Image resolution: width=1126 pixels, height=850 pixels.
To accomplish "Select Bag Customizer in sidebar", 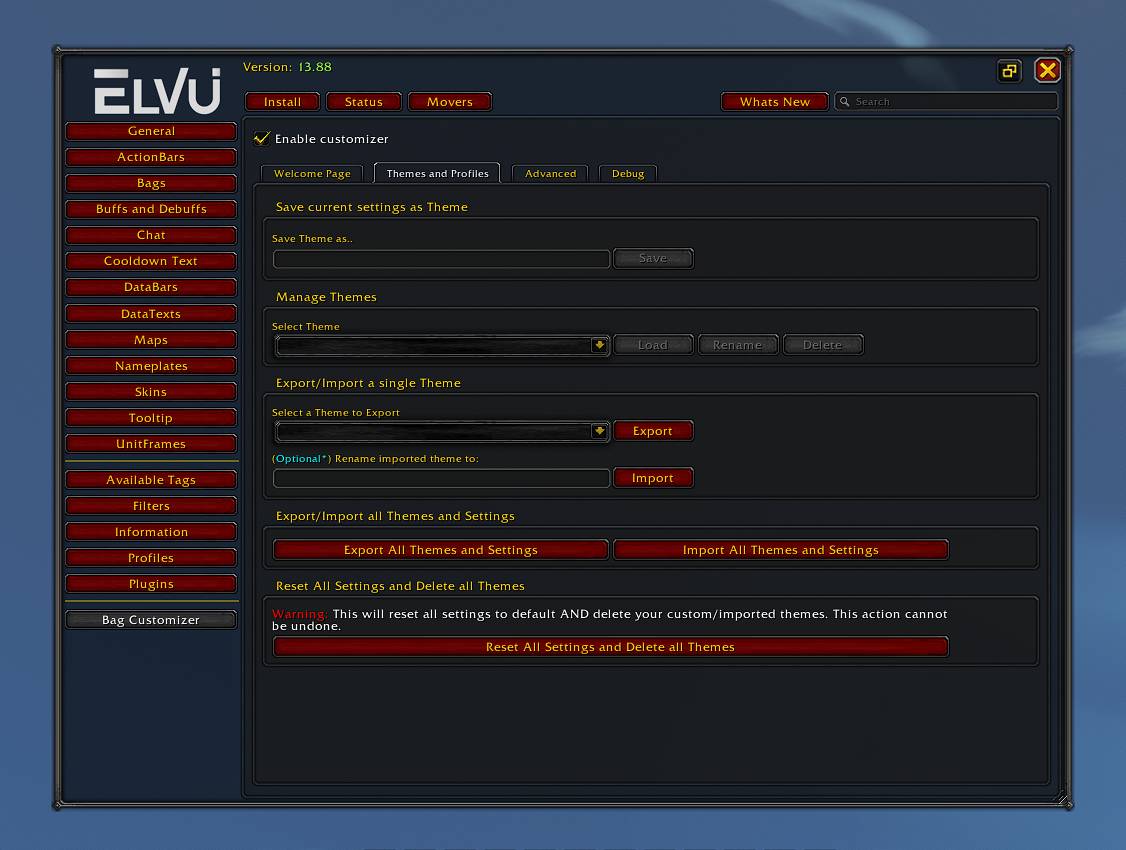I will coord(151,620).
